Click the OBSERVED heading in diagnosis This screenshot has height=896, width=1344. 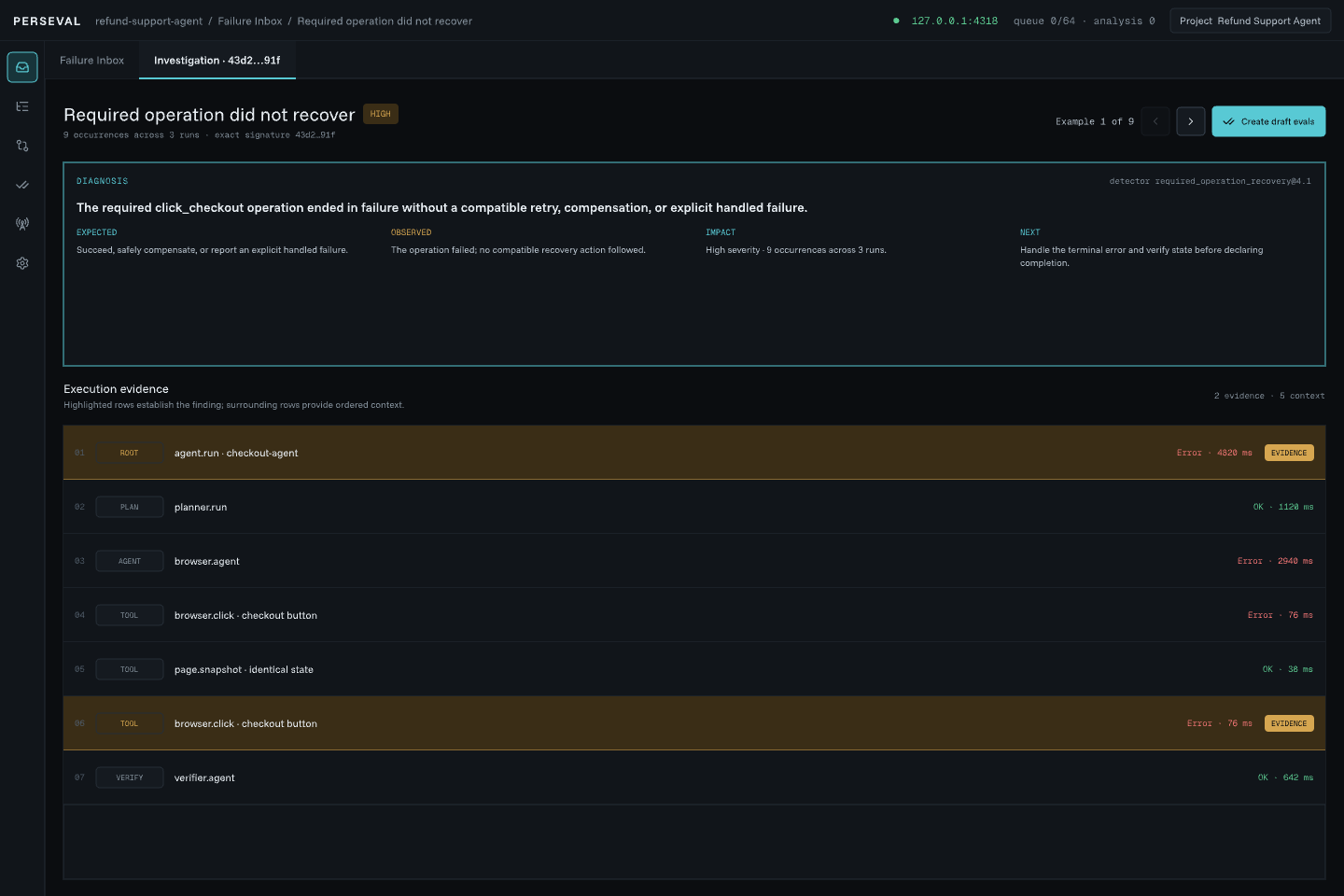[x=412, y=232]
